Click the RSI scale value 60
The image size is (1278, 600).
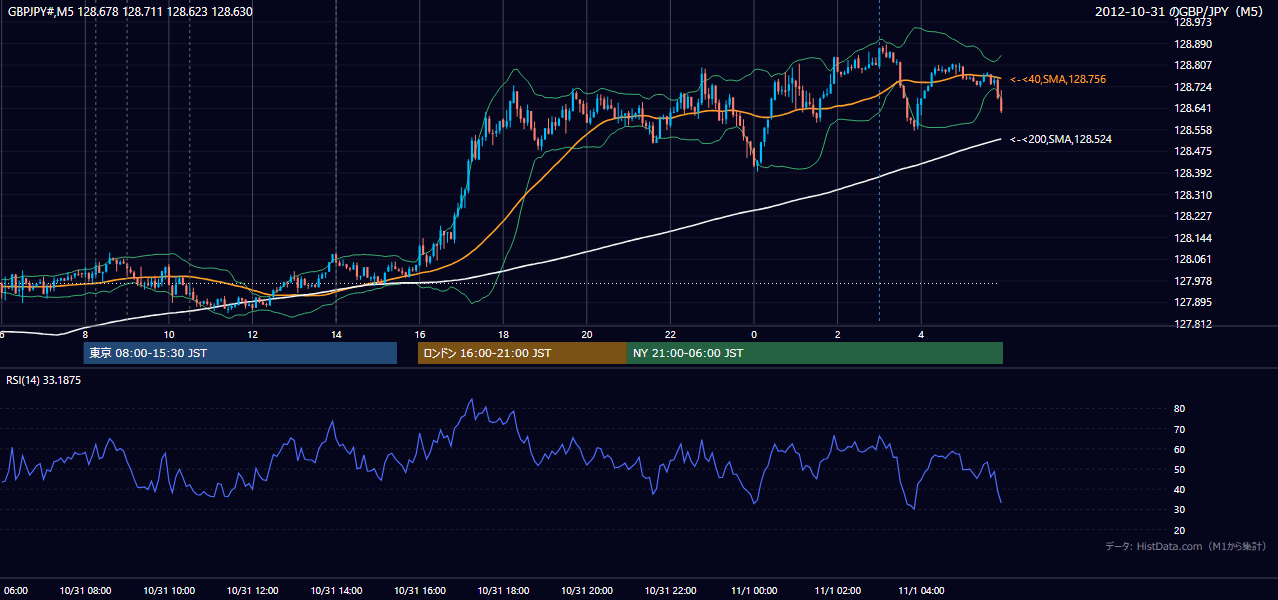(1180, 449)
